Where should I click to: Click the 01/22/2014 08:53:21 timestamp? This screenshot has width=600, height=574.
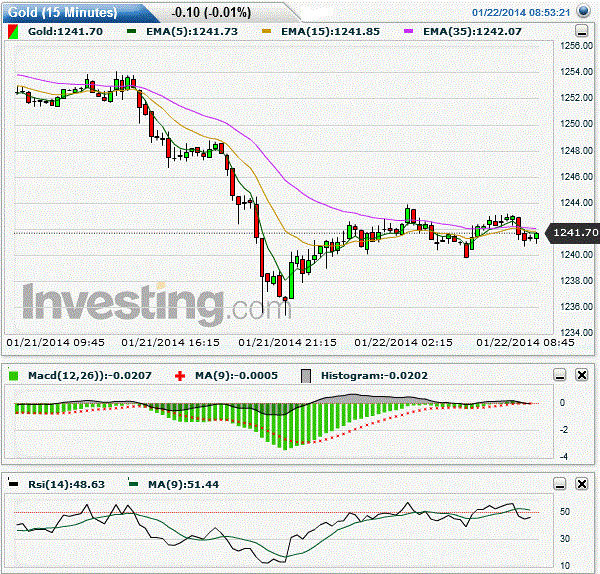[521, 12]
